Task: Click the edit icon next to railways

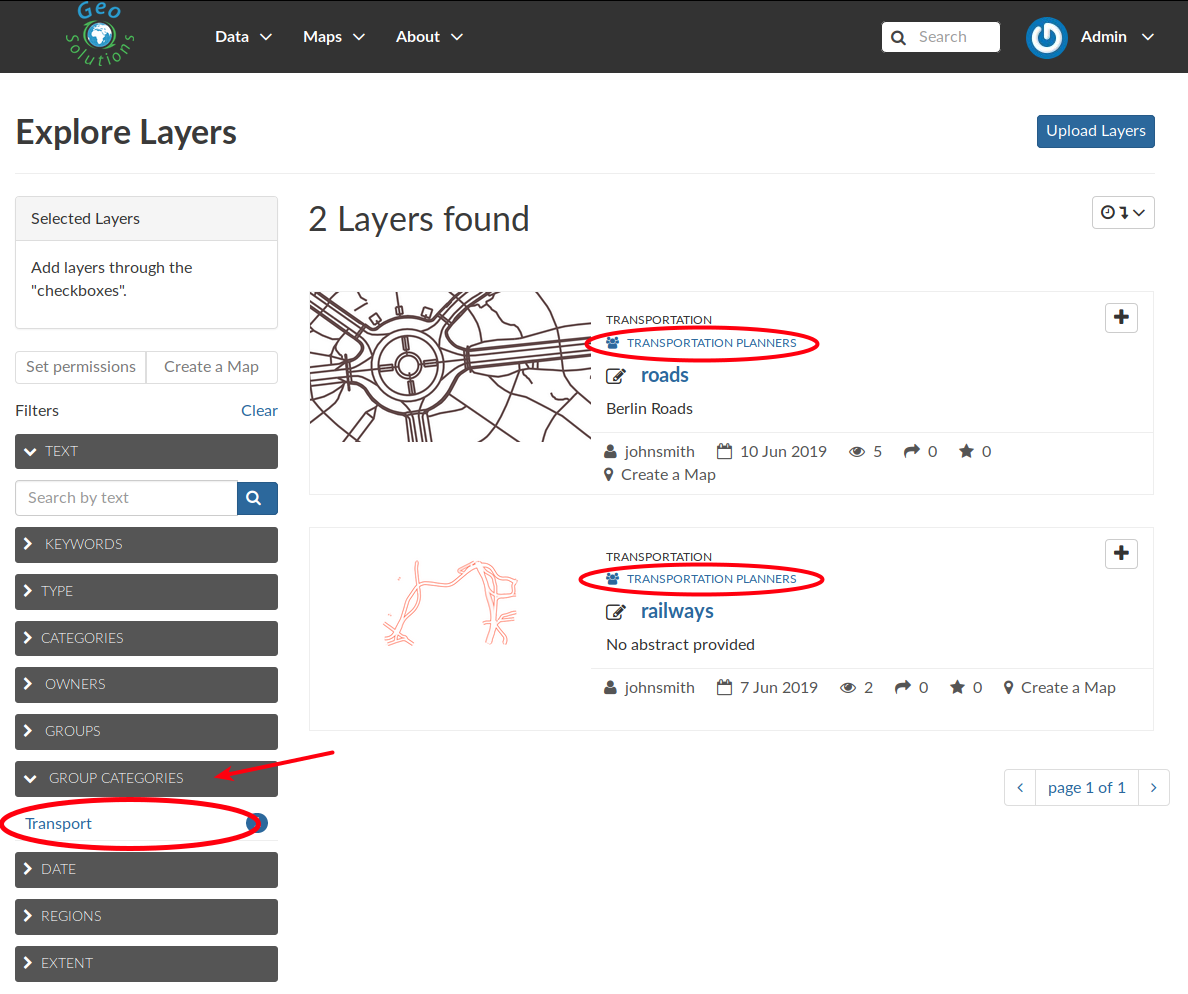Action: click(x=616, y=612)
